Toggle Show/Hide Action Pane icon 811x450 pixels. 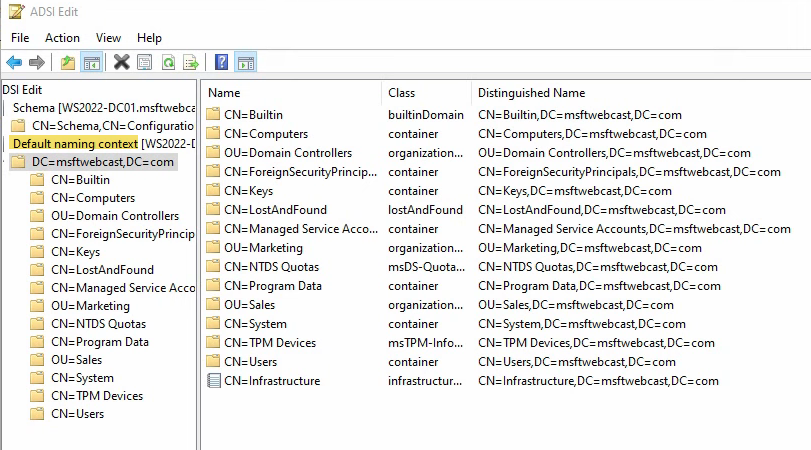pos(246,63)
